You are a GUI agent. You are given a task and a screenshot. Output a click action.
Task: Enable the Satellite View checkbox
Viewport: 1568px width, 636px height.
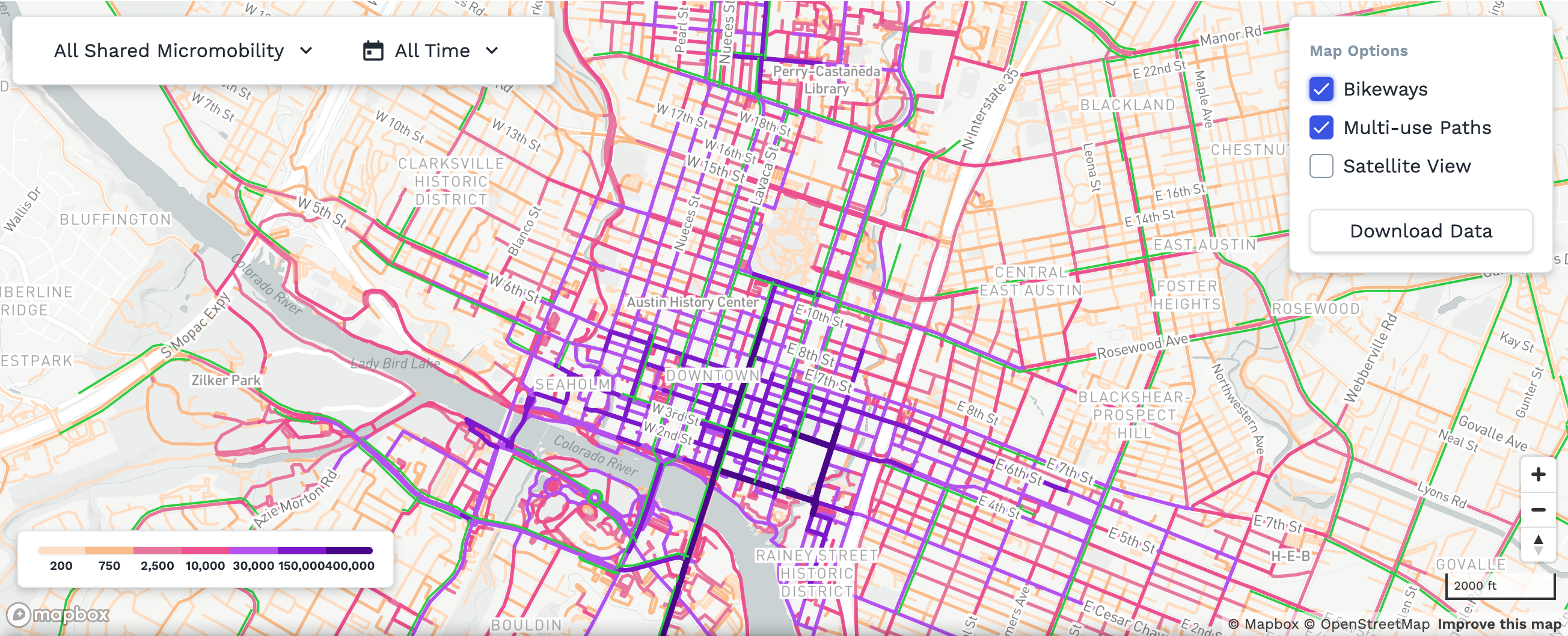coord(1321,165)
